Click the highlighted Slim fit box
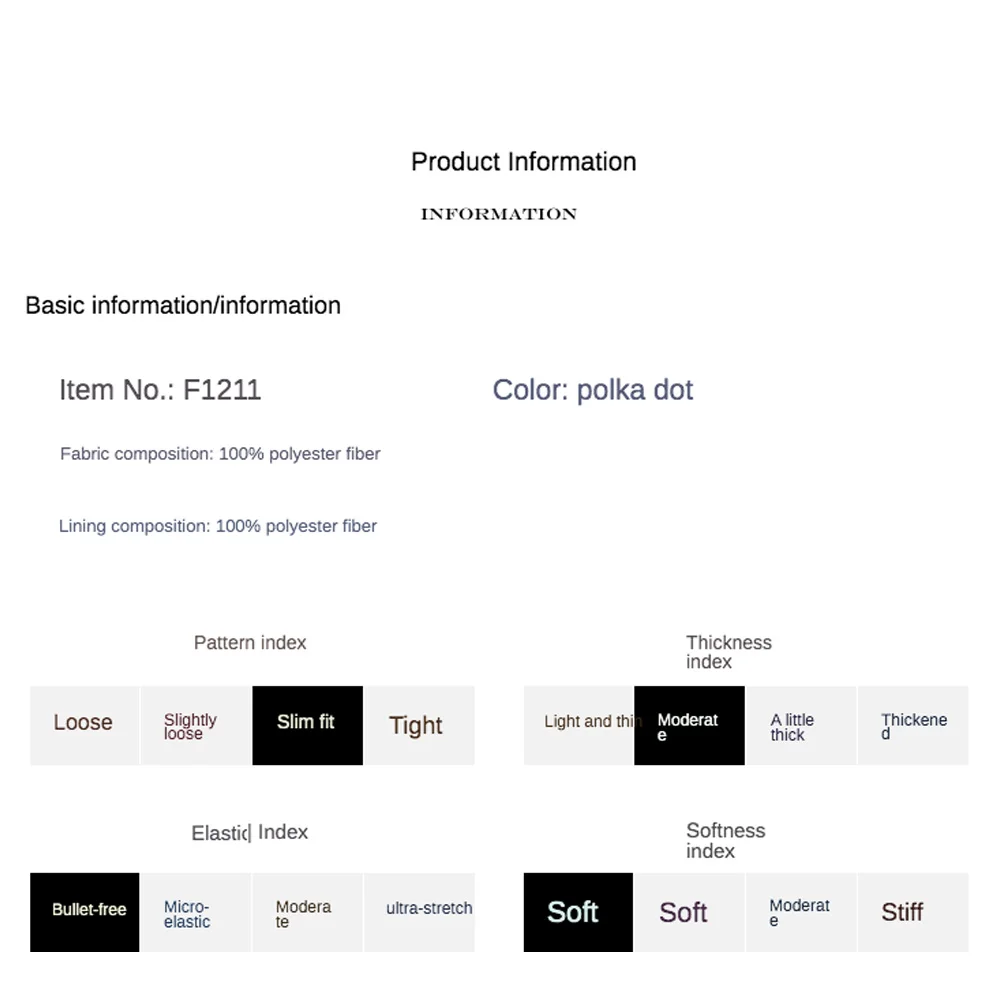 pos(307,725)
